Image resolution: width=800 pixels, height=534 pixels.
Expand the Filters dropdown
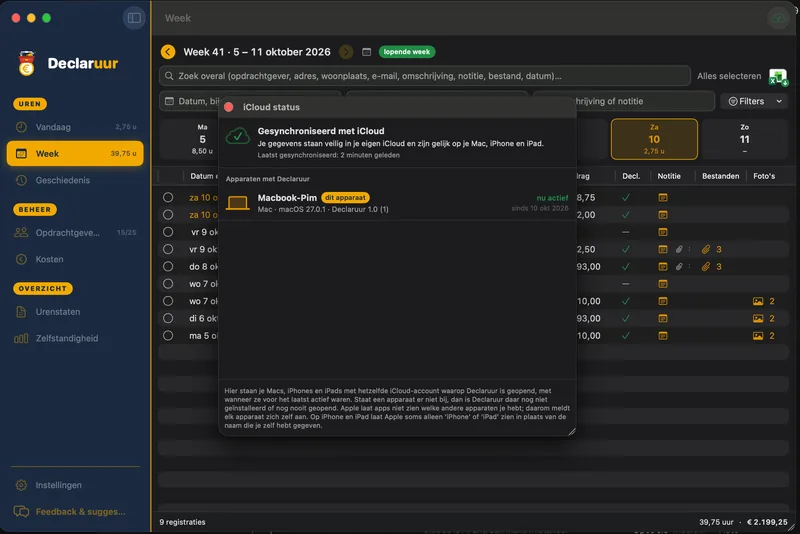click(x=754, y=101)
